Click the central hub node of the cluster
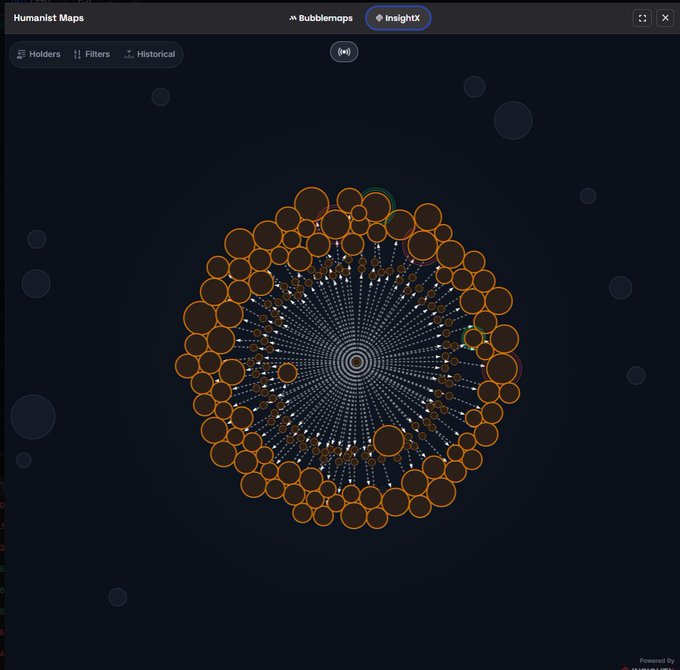 click(356, 362)
